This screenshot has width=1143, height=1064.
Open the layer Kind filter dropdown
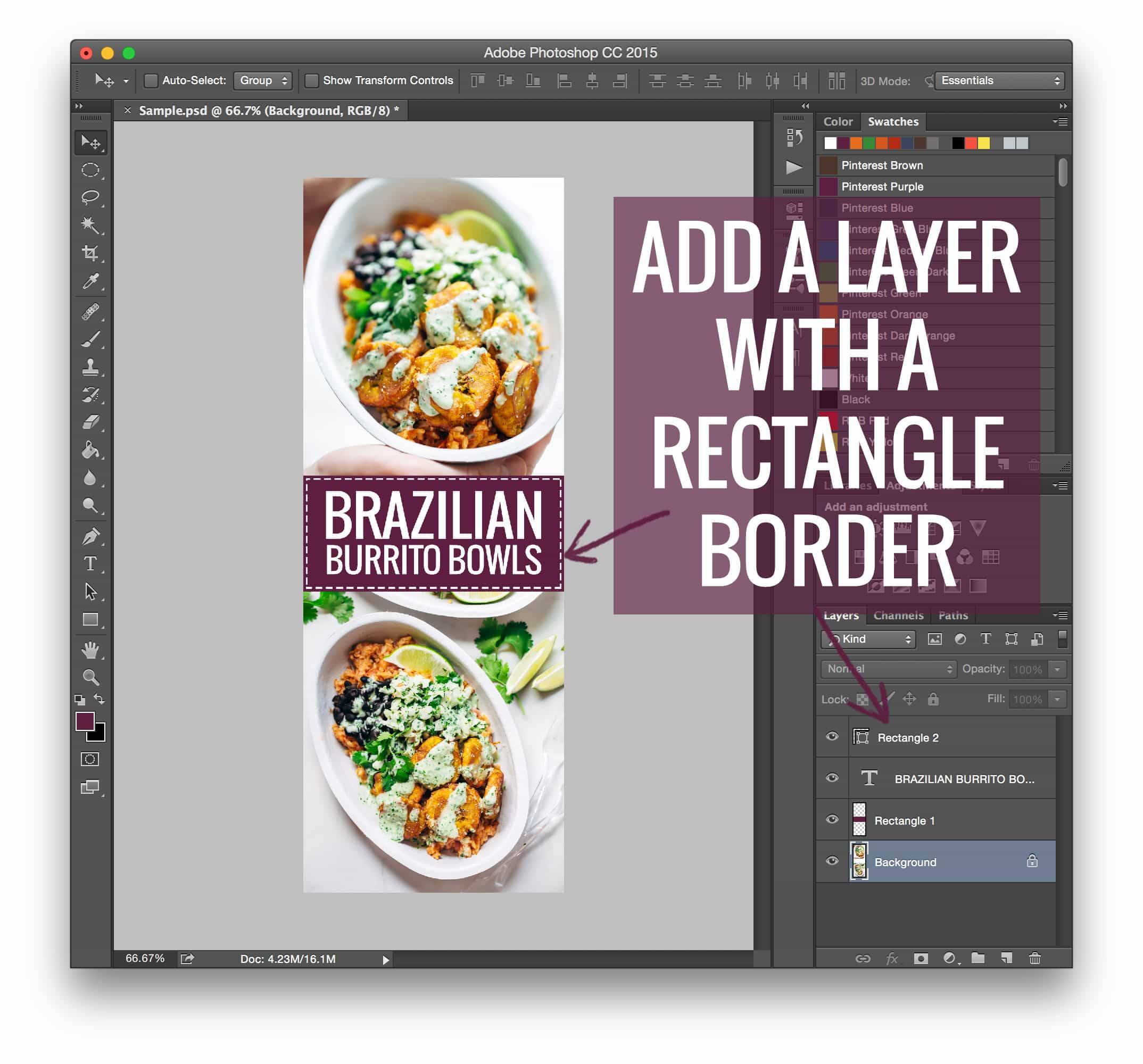pyautogui.click(x=868, y=639)
